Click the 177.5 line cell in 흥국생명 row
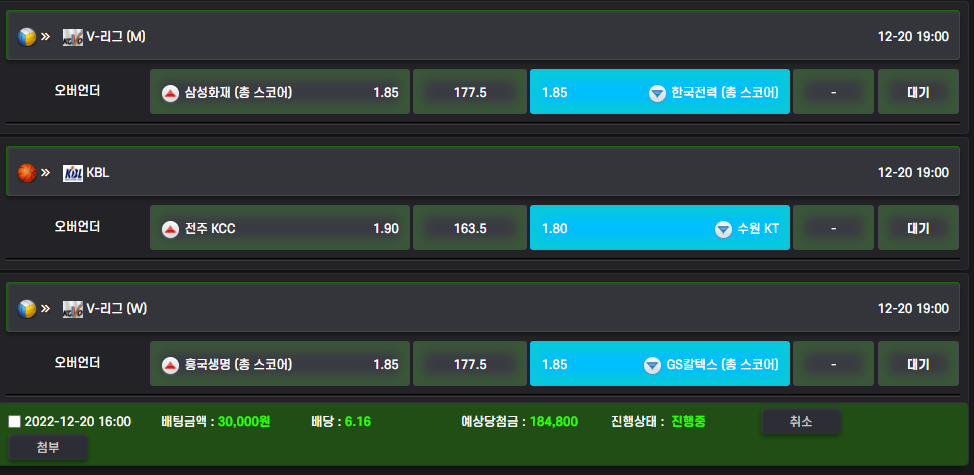The height and width of the screenshot is (475, 974). 470,363
